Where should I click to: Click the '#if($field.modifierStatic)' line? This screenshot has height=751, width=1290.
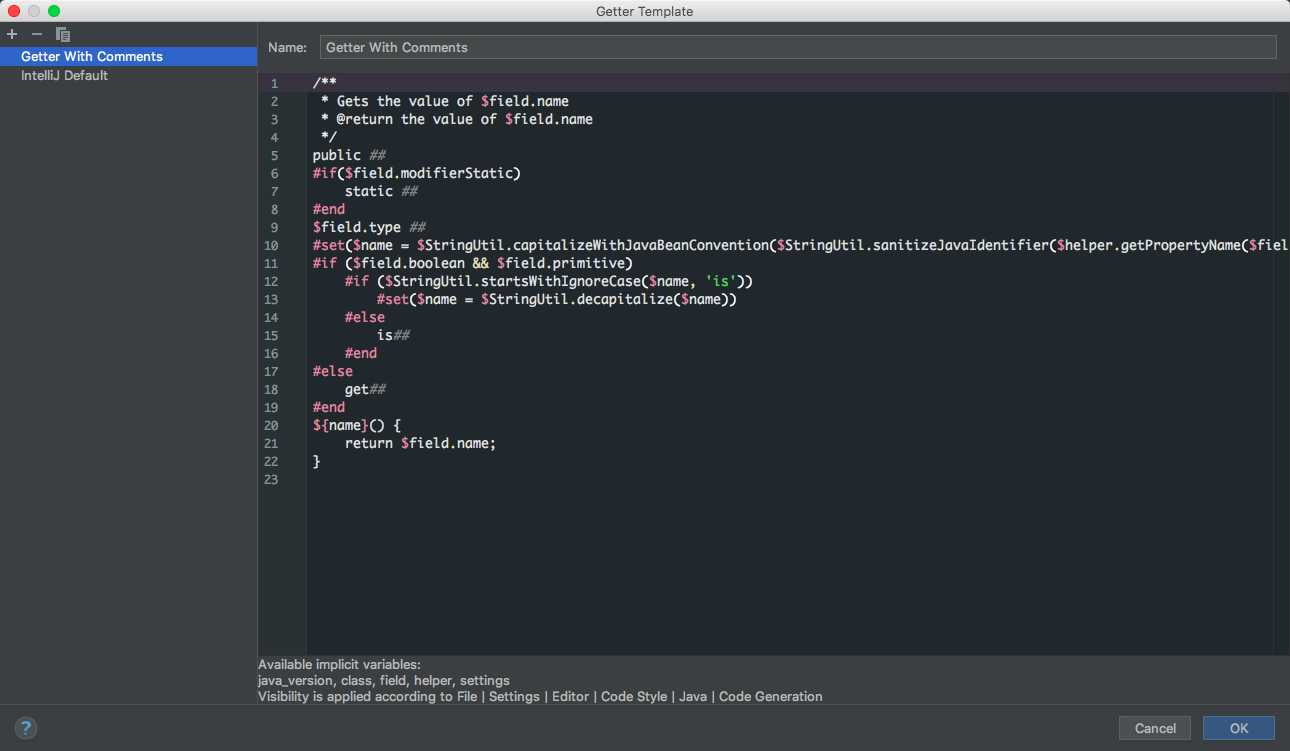tap(417, 173)
